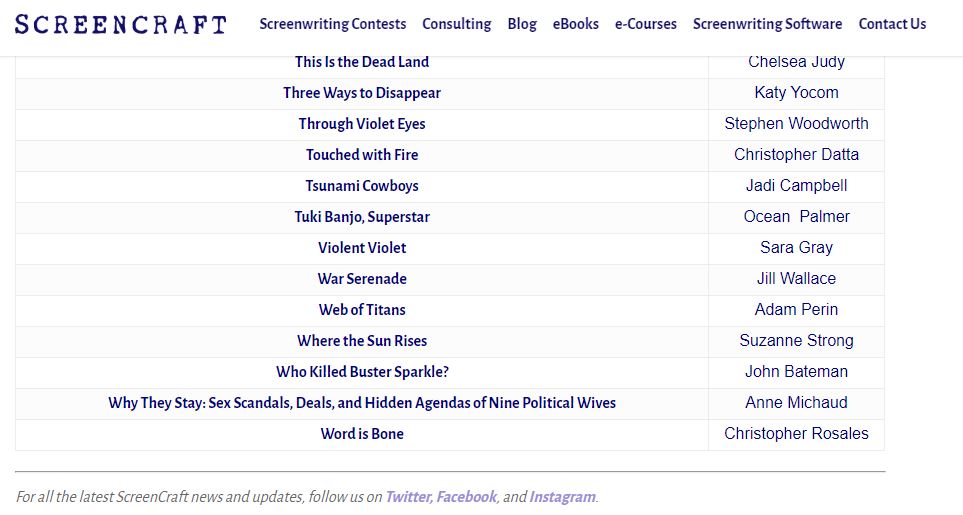Click the "Tsunami Cowboys" title

362,186
